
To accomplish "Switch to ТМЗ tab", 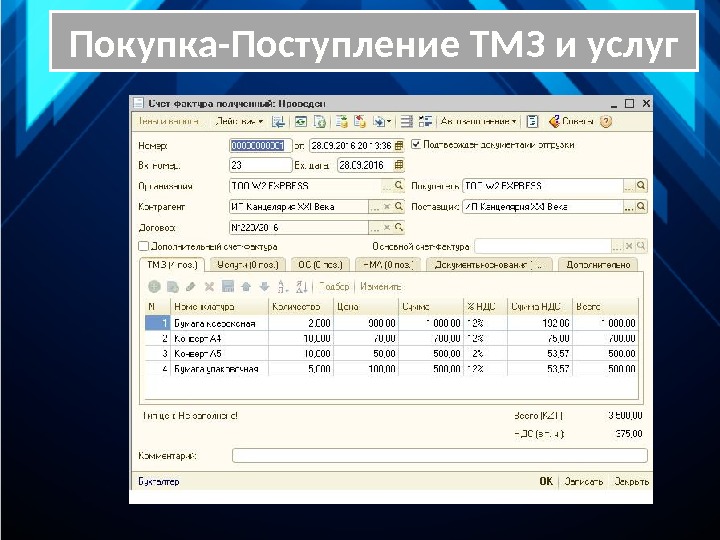I will pyautogui.click(x=172, y=265).
